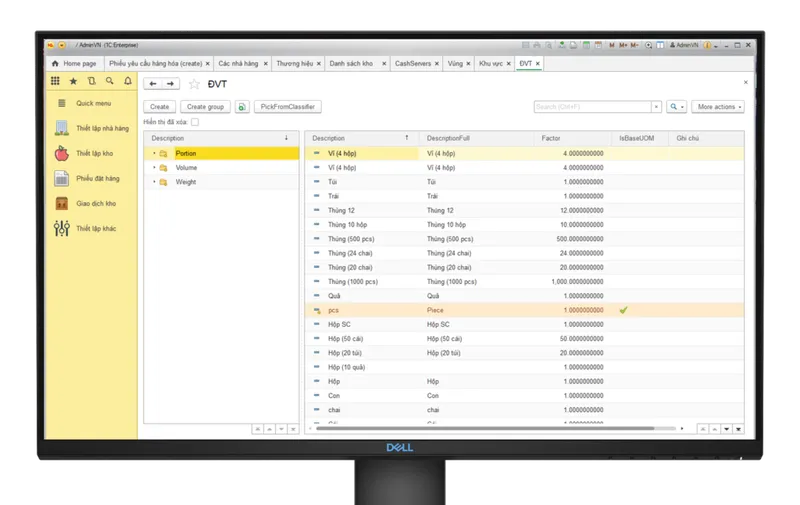
Task: Go forward with the right arrow button
Action: pos(170,84)
